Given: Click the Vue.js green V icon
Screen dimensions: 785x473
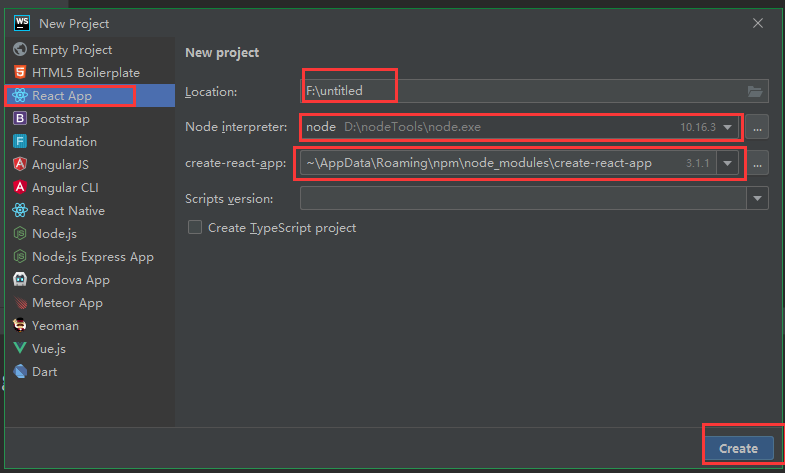Looking at the screenshot, I should [x=20, y=348].
